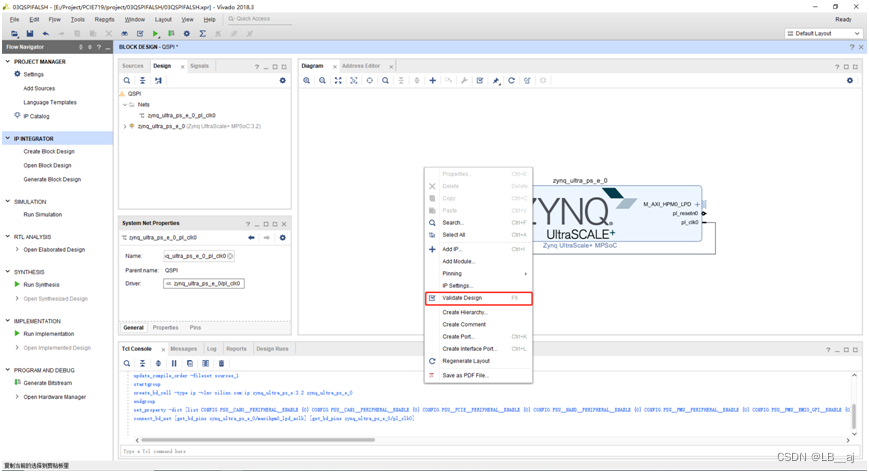Switch to the Messages tab
This screenshot has width=869, height=473.
(183, 349)
